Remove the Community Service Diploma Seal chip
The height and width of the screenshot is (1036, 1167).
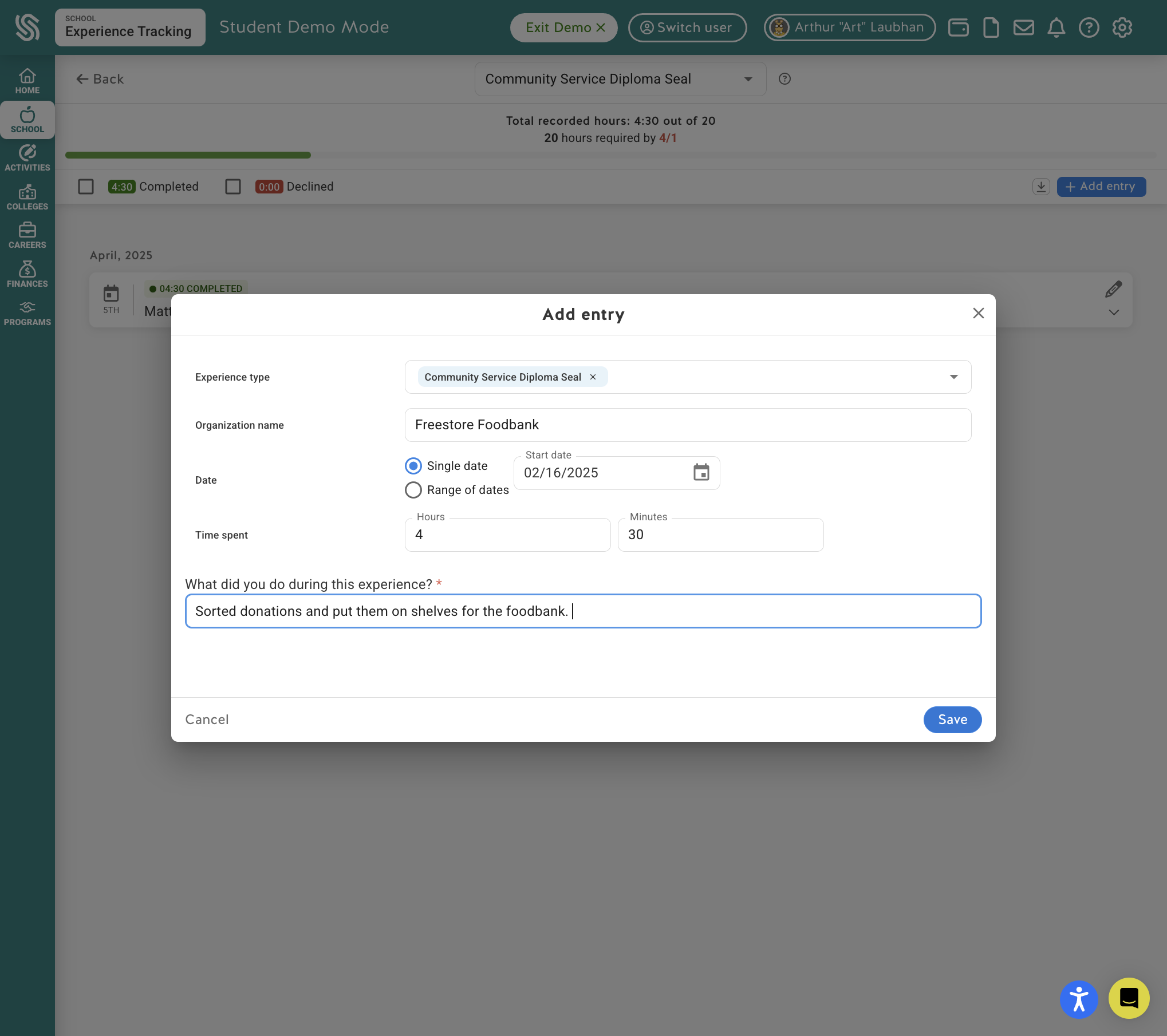(593, 377)
